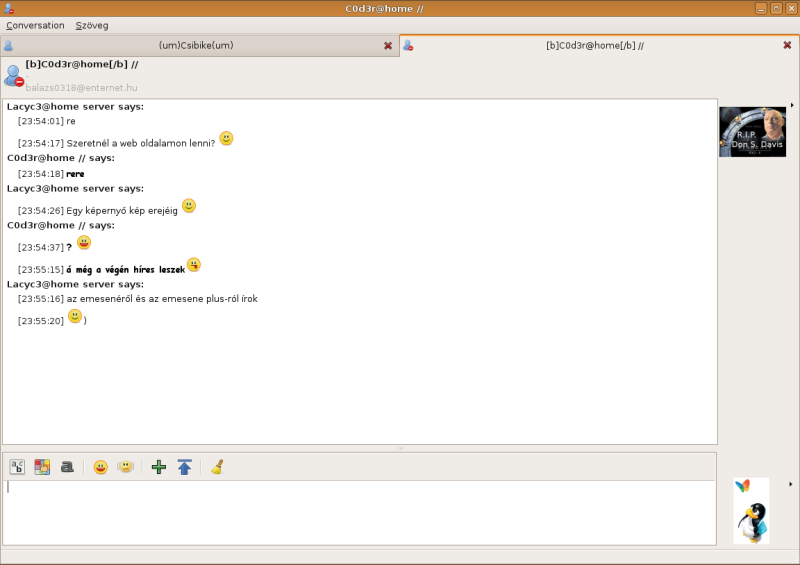800x565 pixels.
Task: Close the C0d3r@home chat window
Action: tap(791, 9)
